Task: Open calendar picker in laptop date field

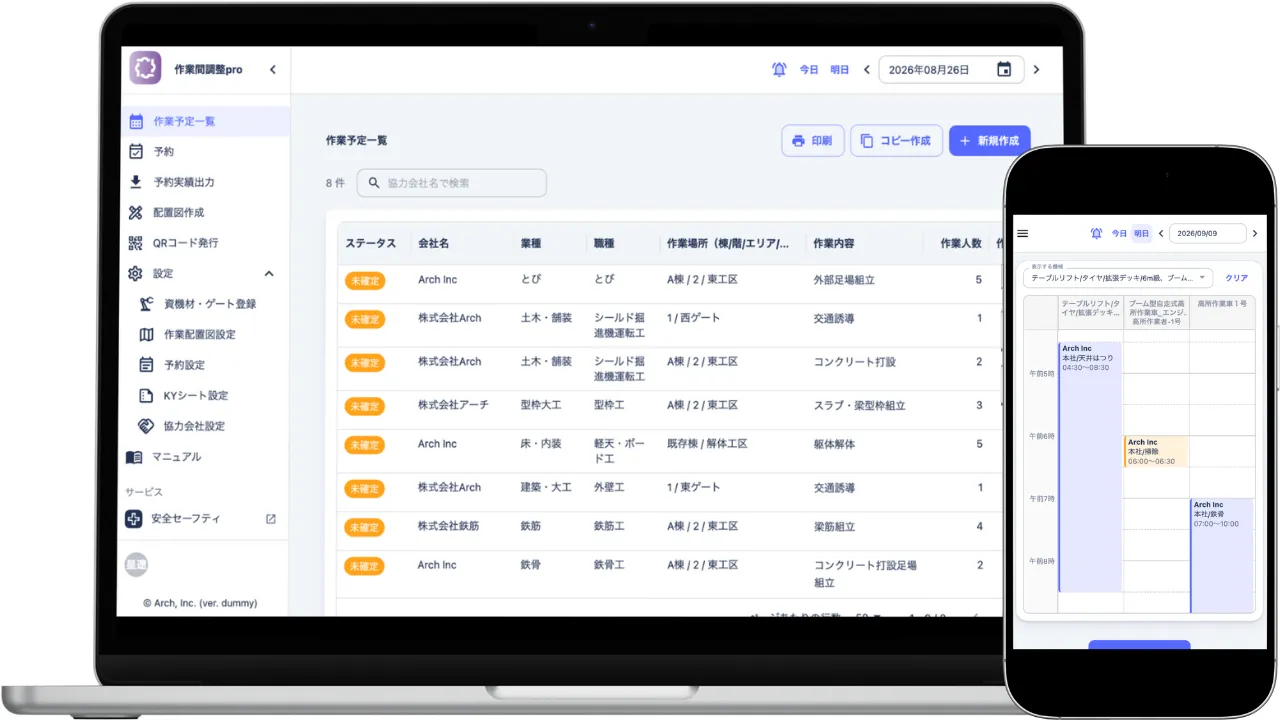Action: pyautogui.click(x=1004, y=70)
